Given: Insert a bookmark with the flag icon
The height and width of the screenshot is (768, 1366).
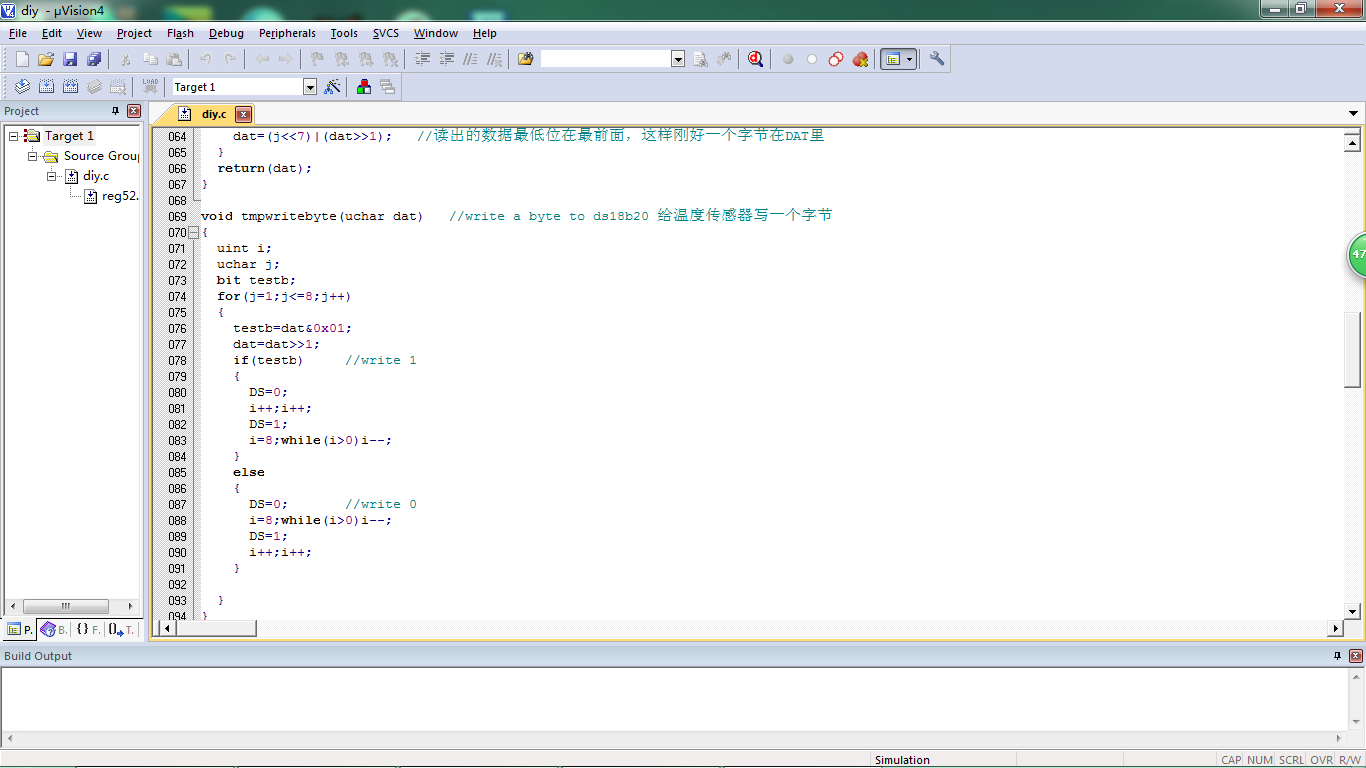Looking at the screenshot, I should pyautogui.click(x=318, y=59).
